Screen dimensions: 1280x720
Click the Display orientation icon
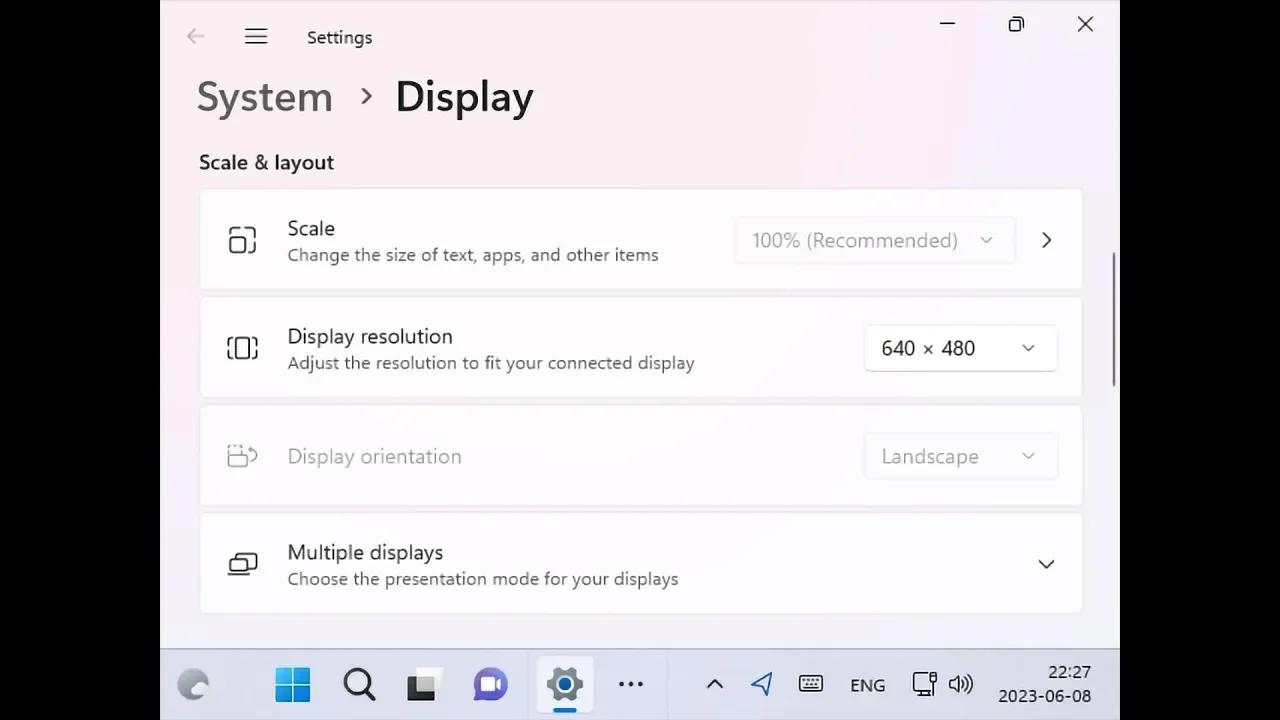click(x=242, y=455)
